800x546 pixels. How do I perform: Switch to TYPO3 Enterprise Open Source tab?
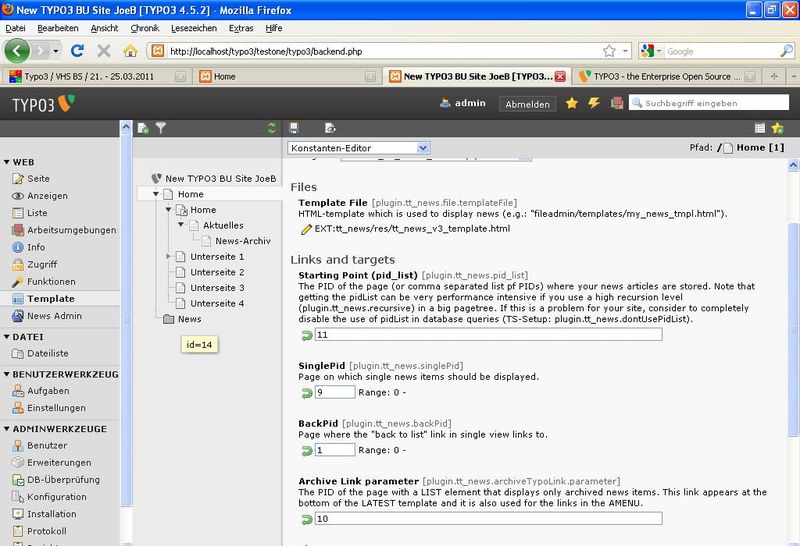[666, 77]
